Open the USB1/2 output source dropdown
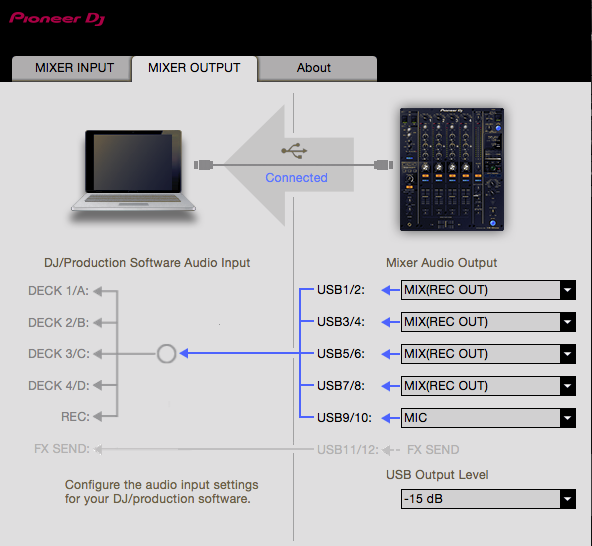The width and height of the screenshot is (592, 546). [x=488, y=290]
